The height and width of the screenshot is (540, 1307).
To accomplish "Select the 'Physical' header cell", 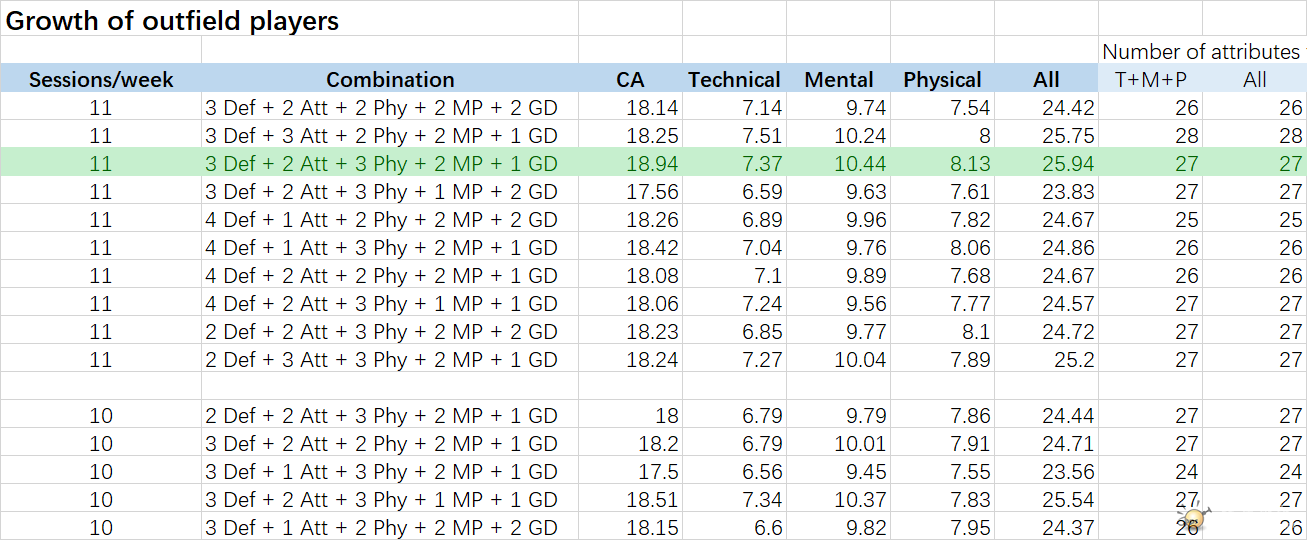I will tap(942, 80).
